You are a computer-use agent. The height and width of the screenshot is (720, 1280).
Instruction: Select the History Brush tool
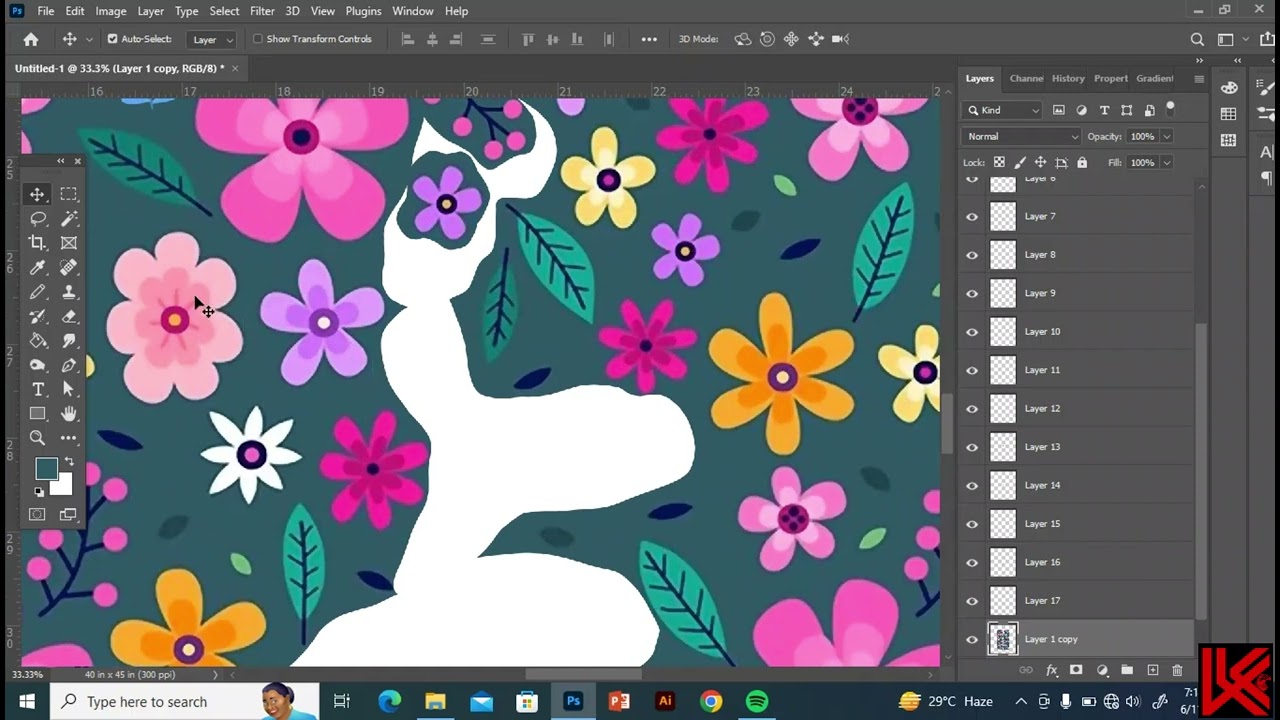pyautogui.click(x=37, y=316)
